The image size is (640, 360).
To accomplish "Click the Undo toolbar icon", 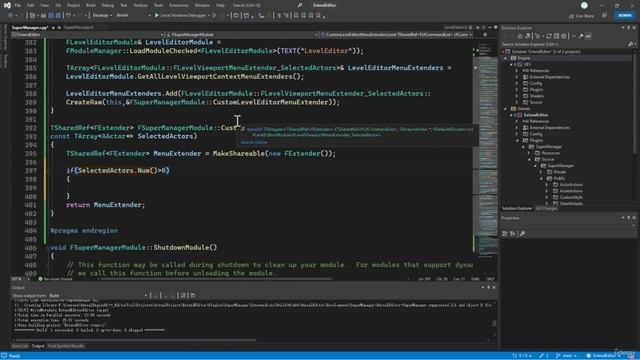I will coord(69,16).
